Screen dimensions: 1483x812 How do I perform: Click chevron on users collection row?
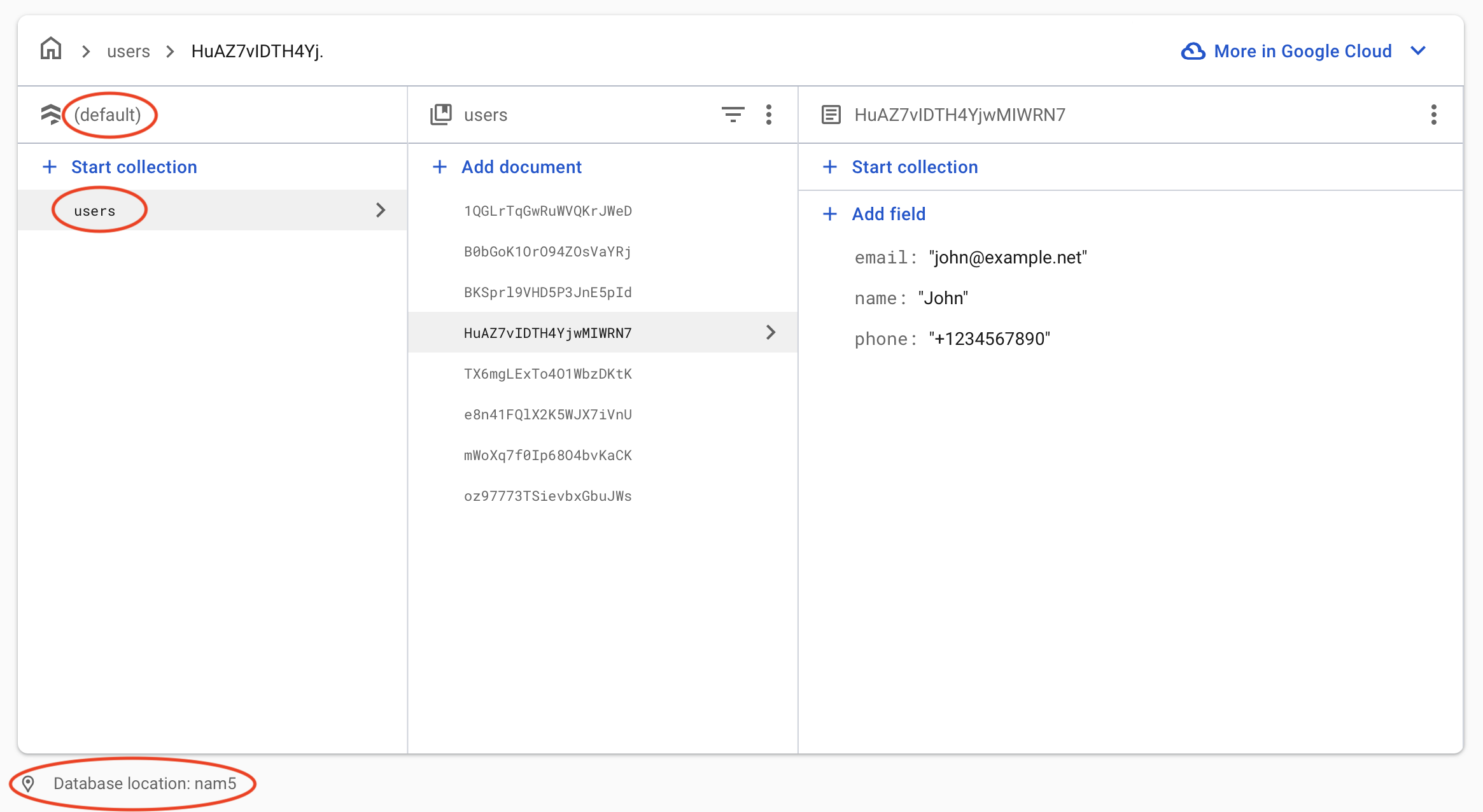click(x=381, y=210)
